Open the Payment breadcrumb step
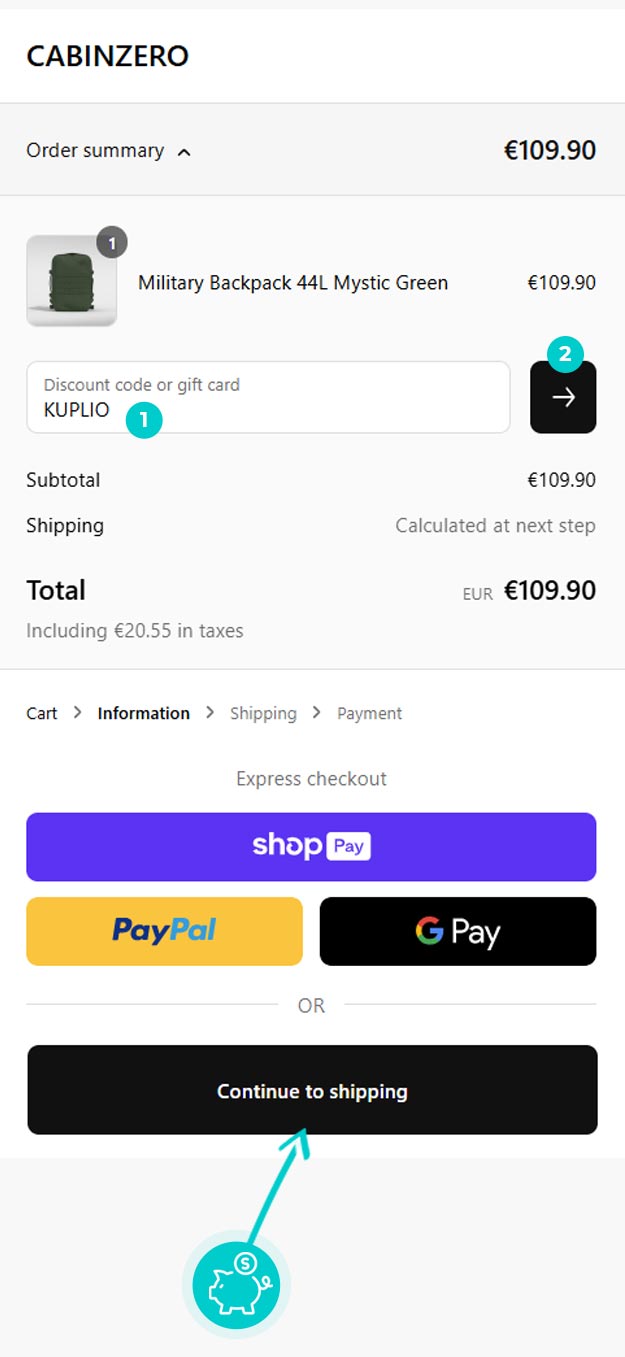 tap(369, 713)
